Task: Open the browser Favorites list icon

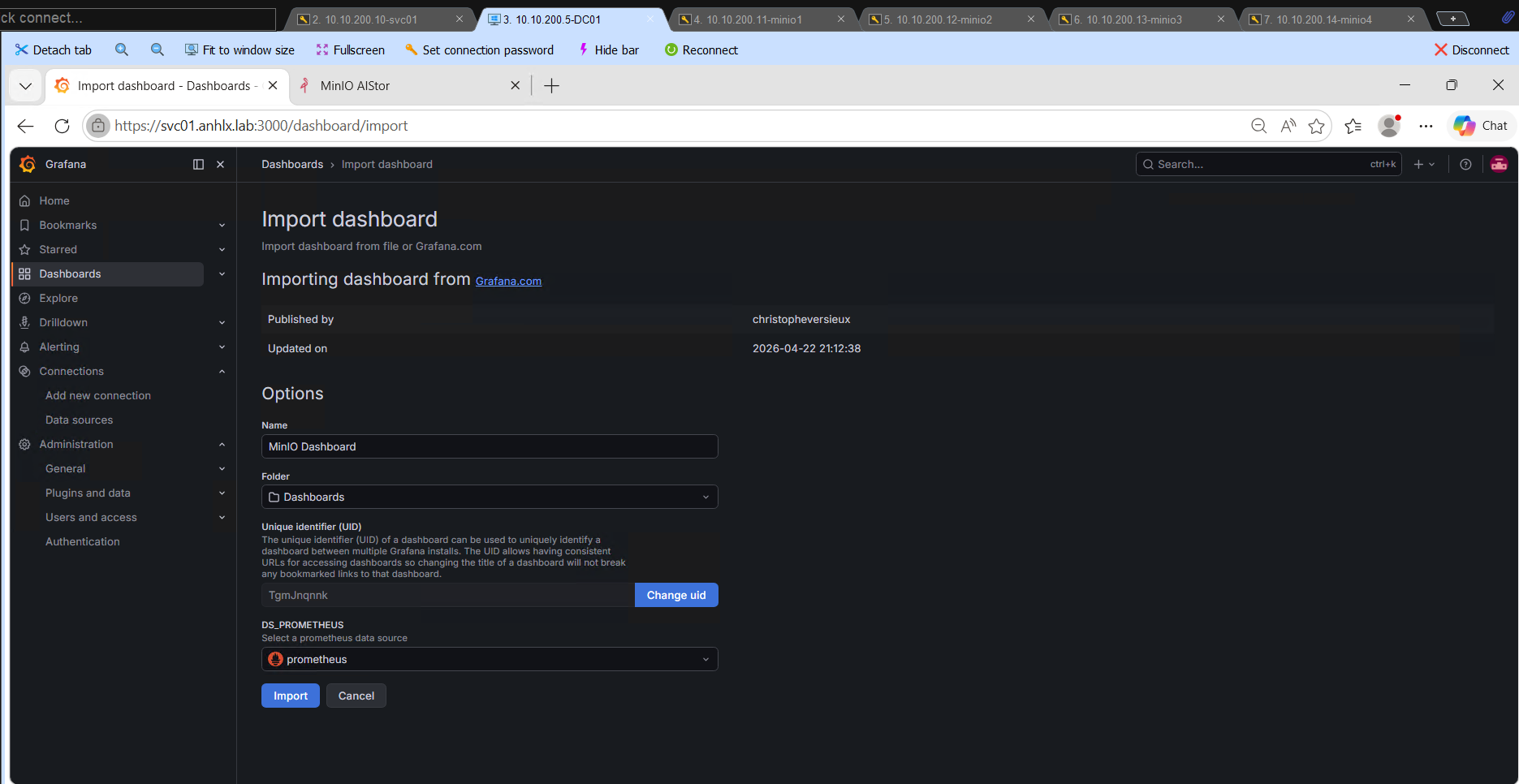Action: [x=1353, y=126]
